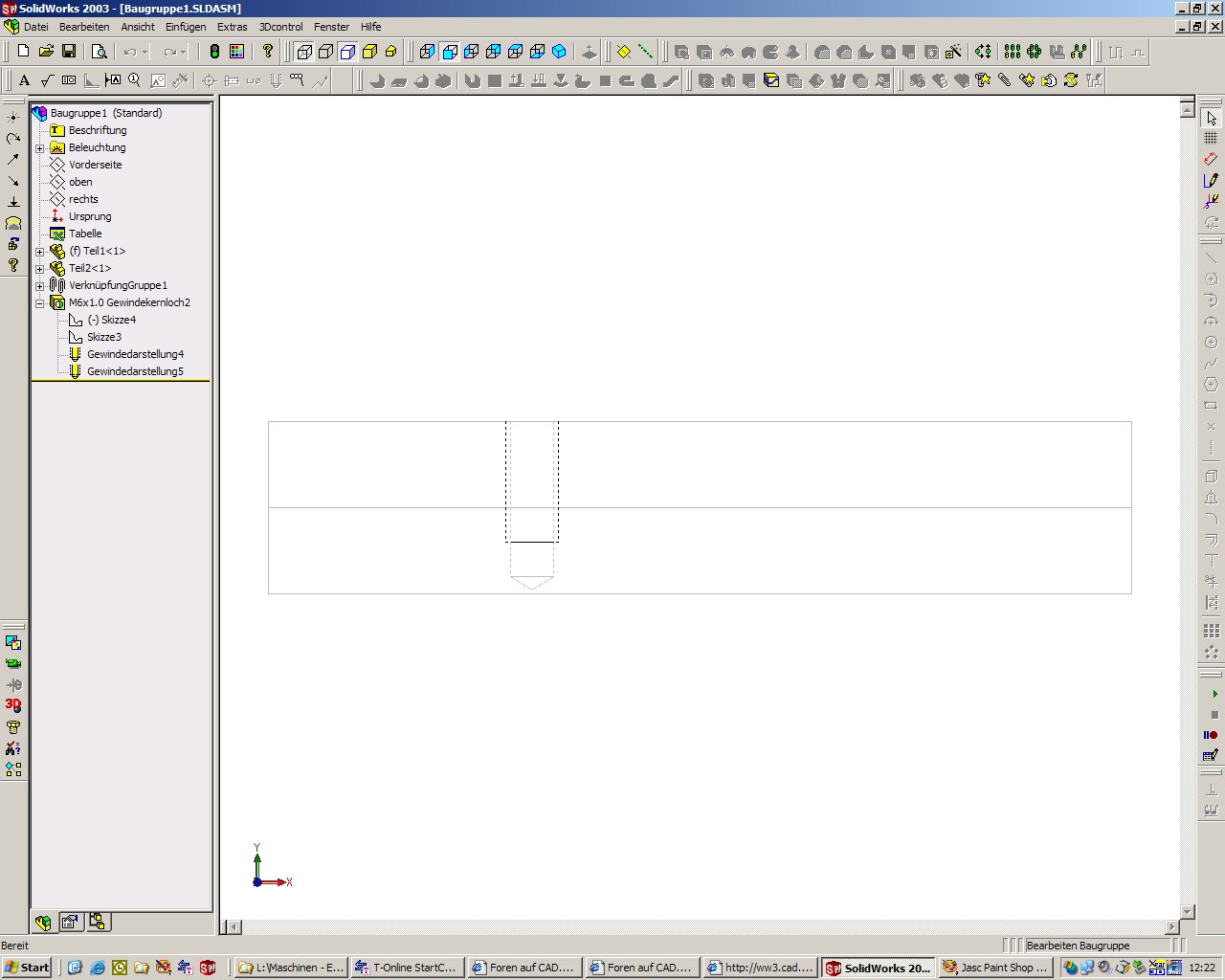Expand the Beleuchtung folder in tree
This screenshot has height=980, width=1225.
[x=40, y=148]
